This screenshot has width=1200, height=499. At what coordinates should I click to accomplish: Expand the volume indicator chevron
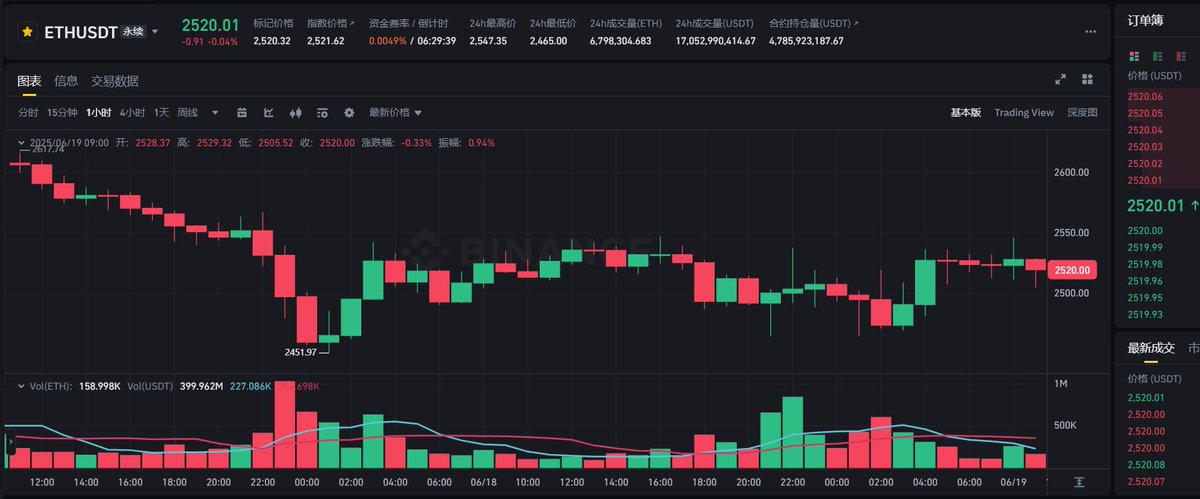(21, 385)
